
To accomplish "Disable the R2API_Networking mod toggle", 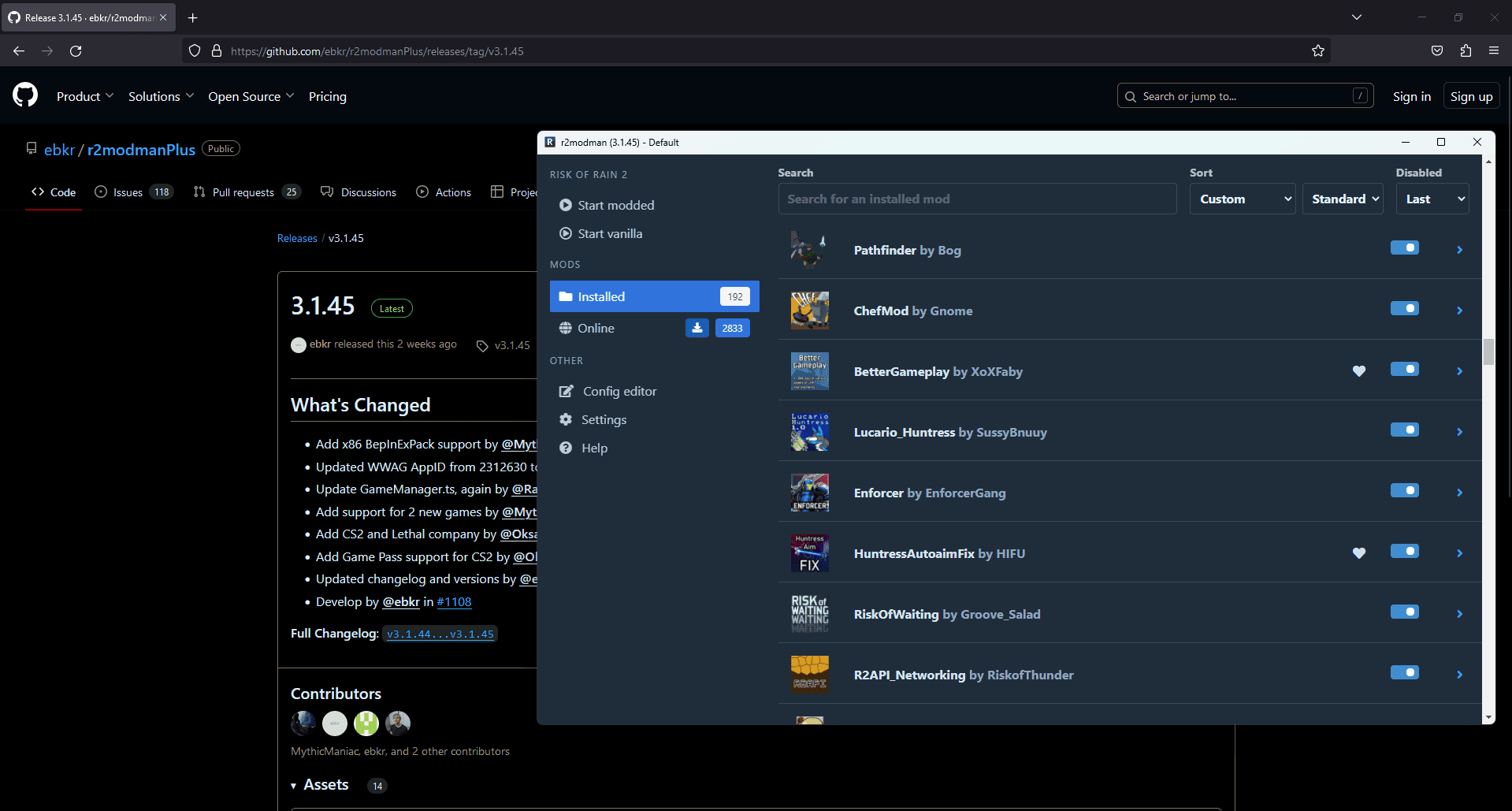I will point(1404,672).
